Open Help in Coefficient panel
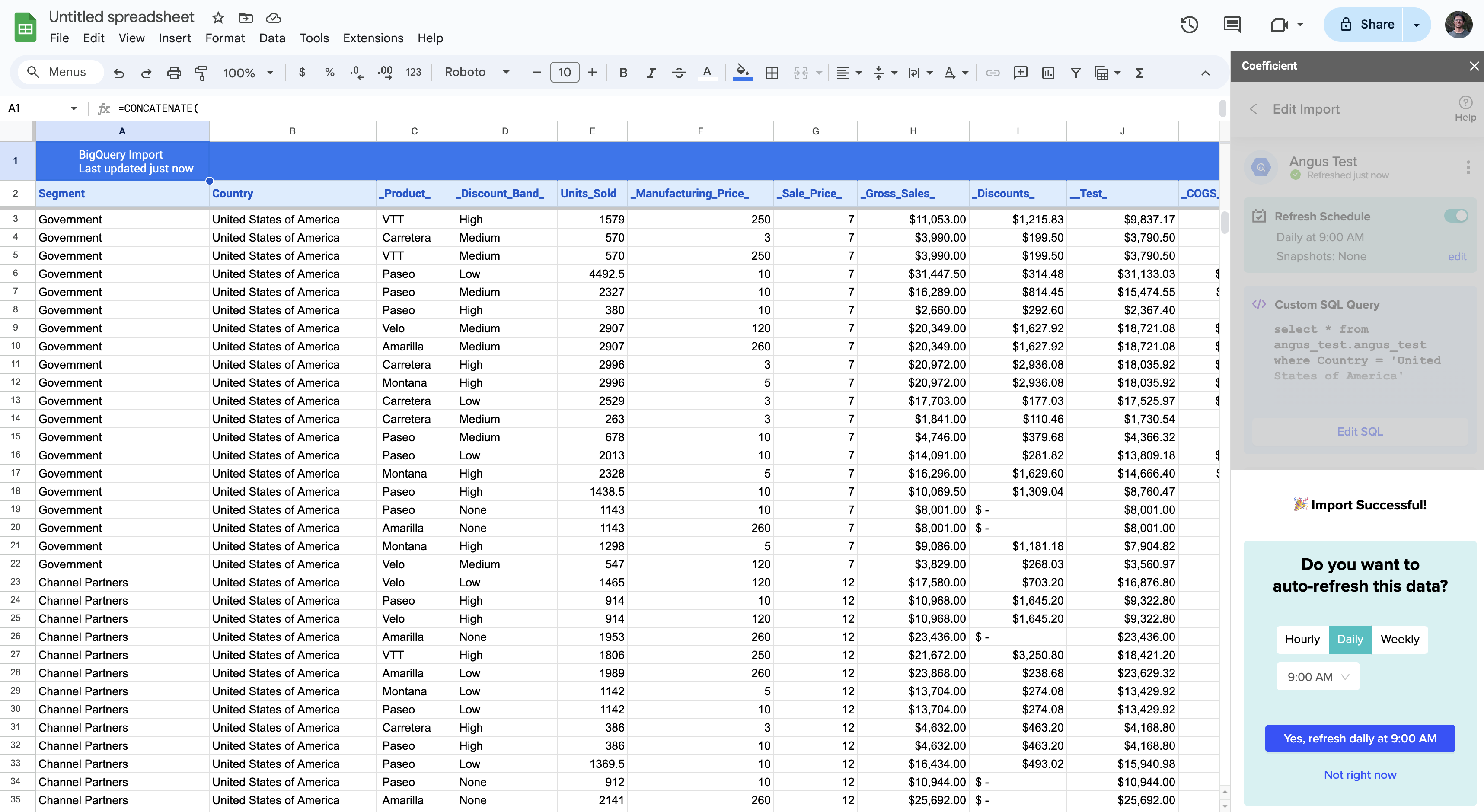This screenshot has height=812, width=1484. pyautogui.click(x=1465, y=109)
